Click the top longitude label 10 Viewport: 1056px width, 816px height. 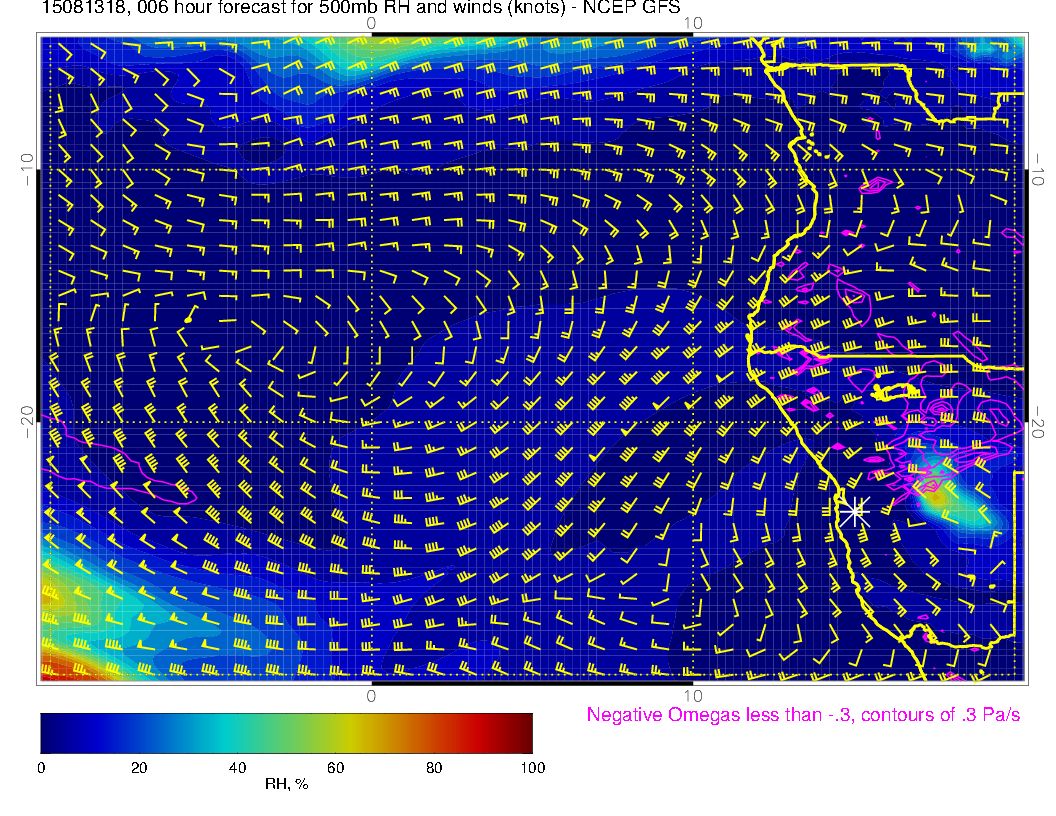pyautogui.click(x=693, y=24)
